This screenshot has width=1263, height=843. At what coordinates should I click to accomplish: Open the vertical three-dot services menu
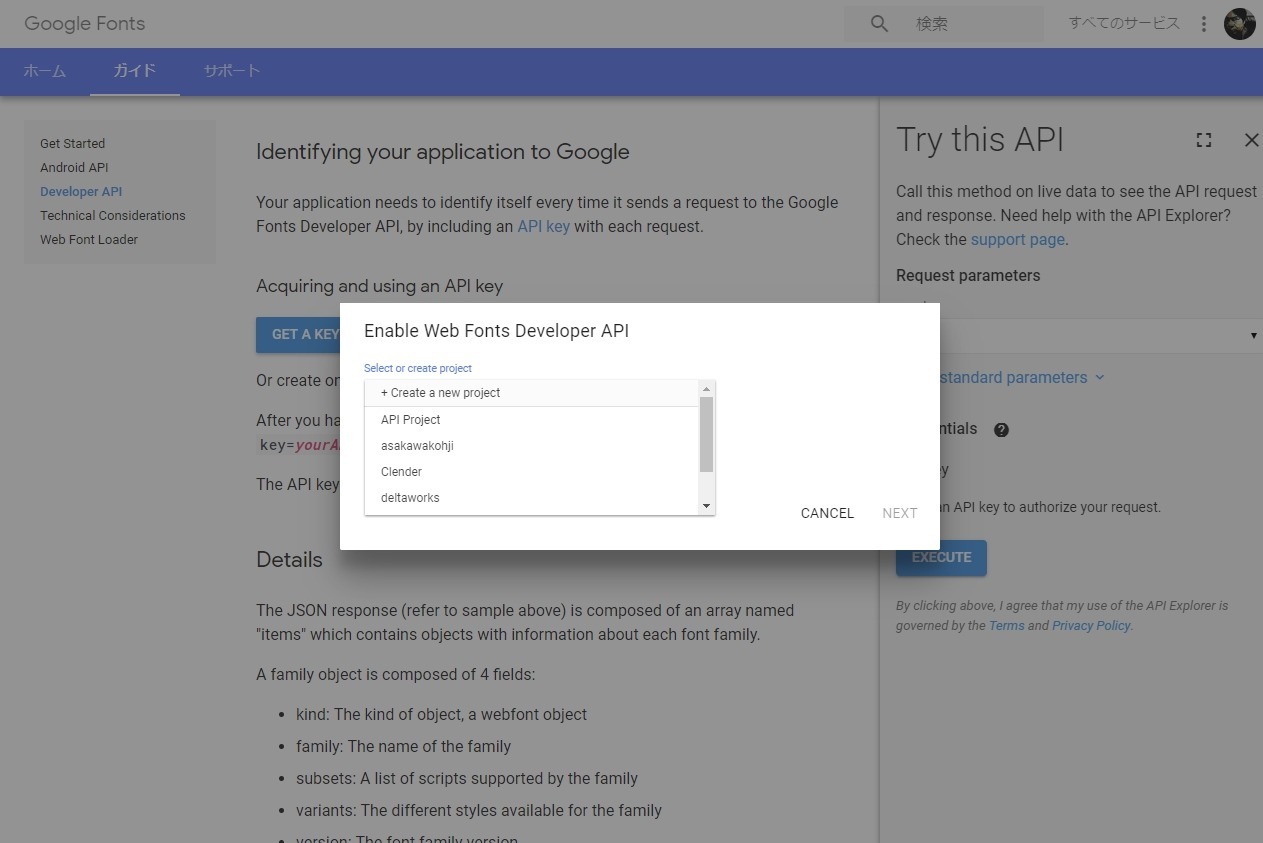(x=1204, y=23)
